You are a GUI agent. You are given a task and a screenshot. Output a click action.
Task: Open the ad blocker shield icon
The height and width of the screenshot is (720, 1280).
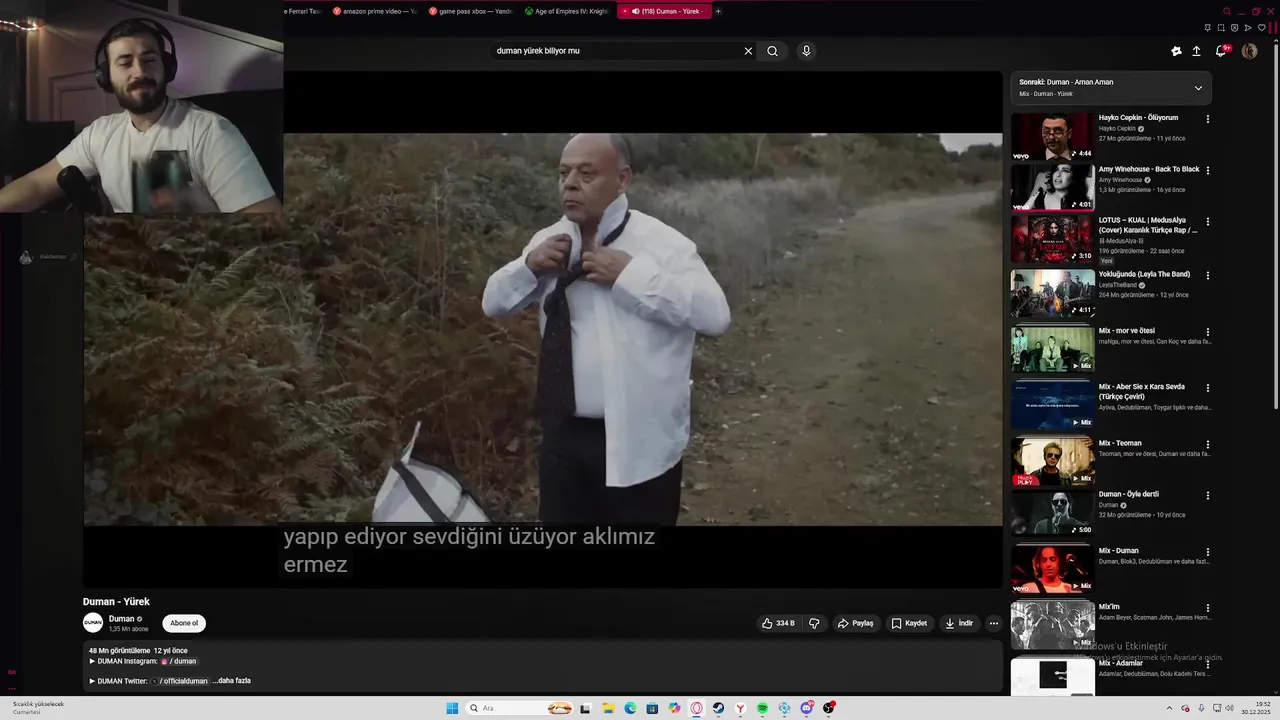[1235, 28]
